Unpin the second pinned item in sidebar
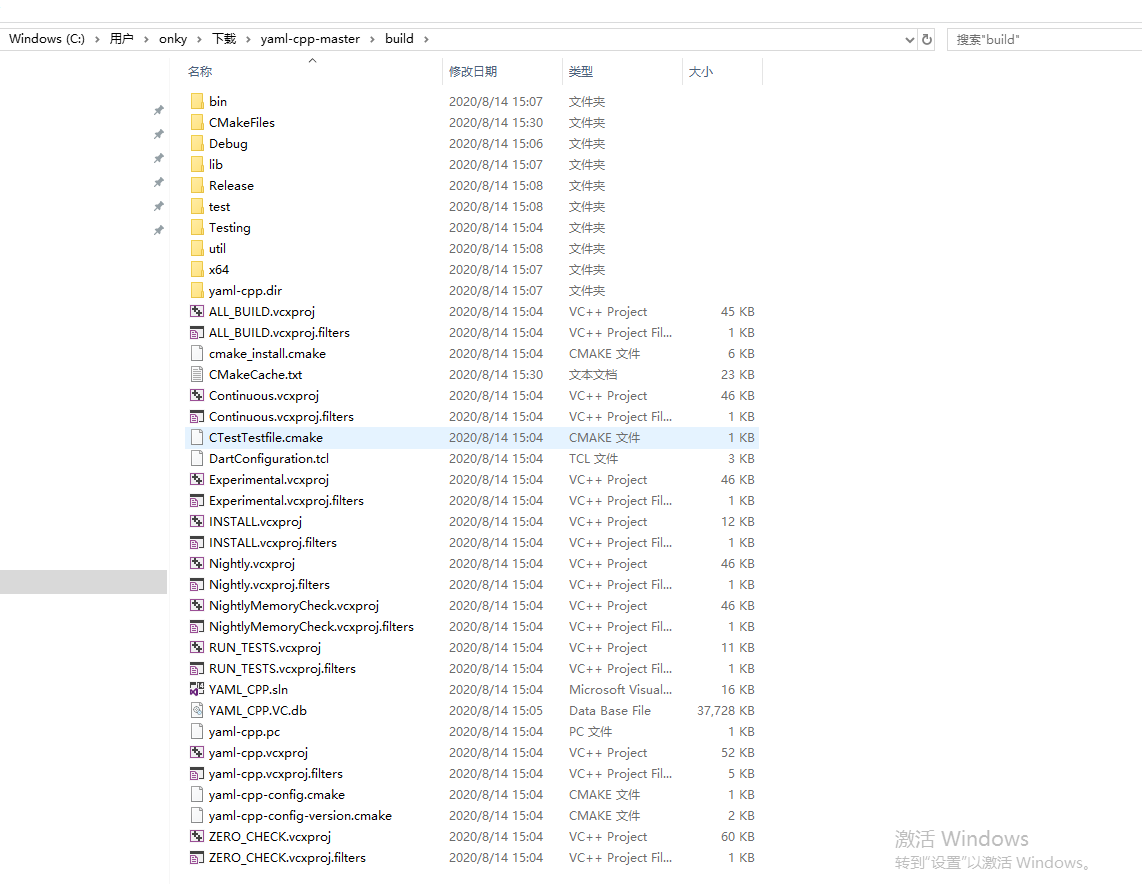1142x884 pixels. tap(158, 132)
